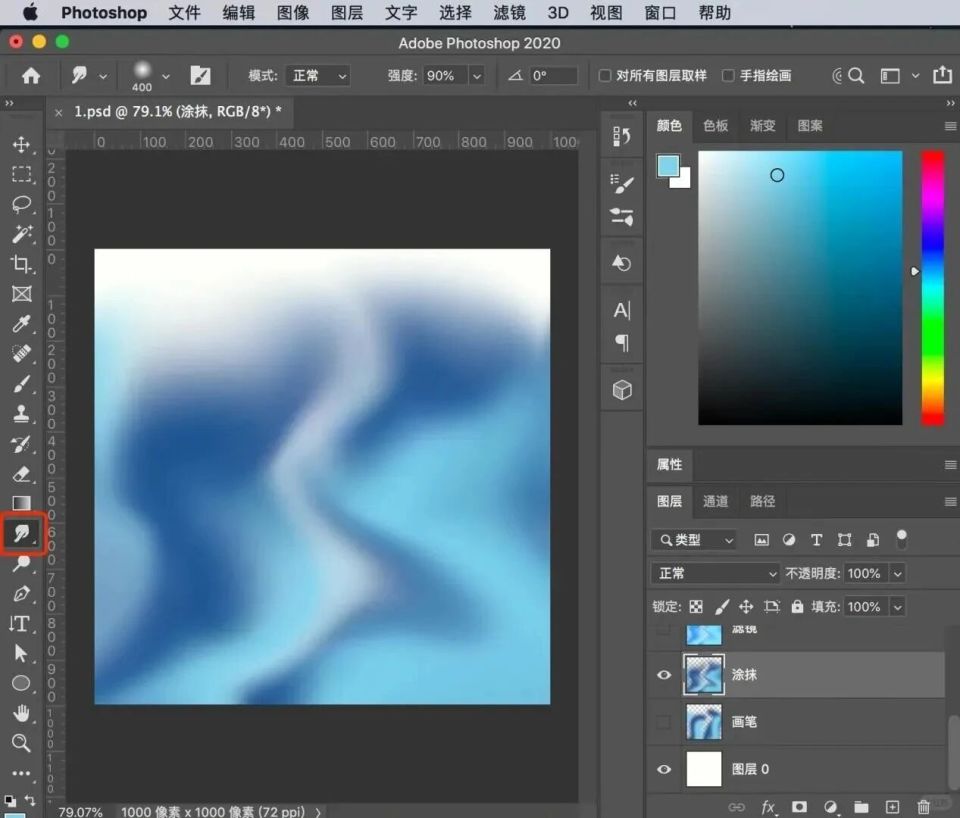Enable 手指绘画 checkbox
960x818 pixels.
click(x=728, y=76)
